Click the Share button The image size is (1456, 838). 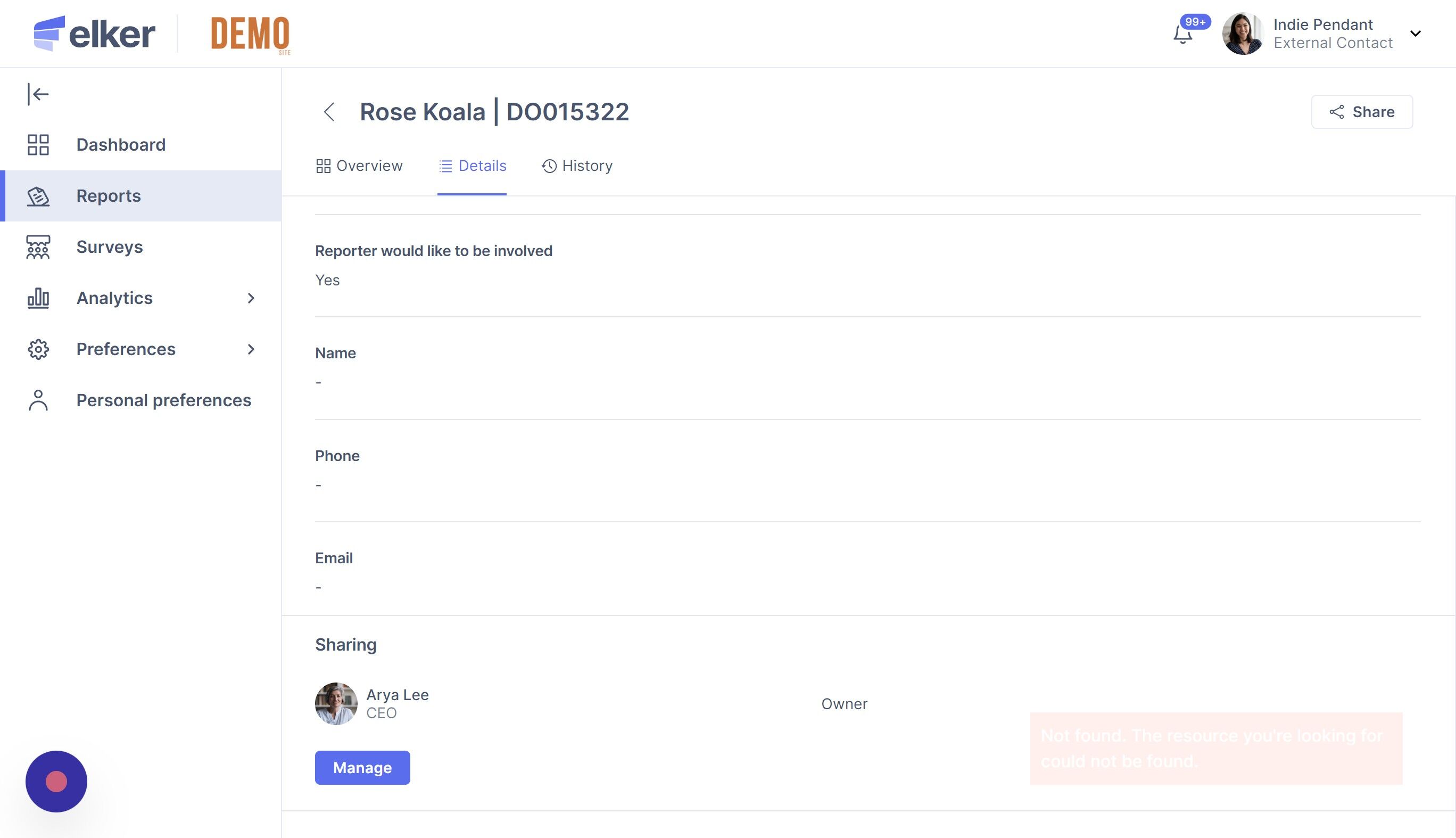[x=1361, y=112]
